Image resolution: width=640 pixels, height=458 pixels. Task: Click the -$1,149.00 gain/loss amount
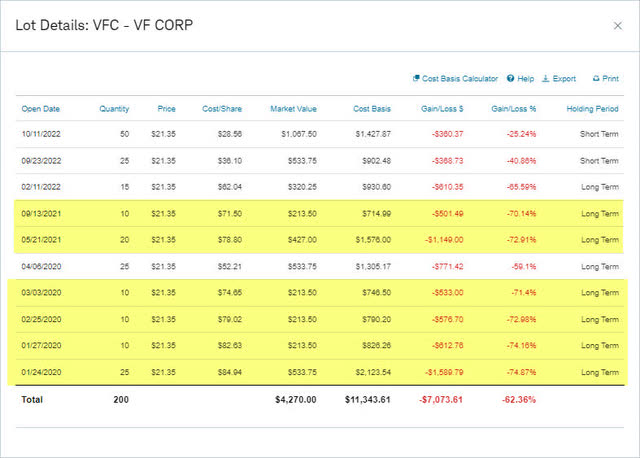click(444, 240)
